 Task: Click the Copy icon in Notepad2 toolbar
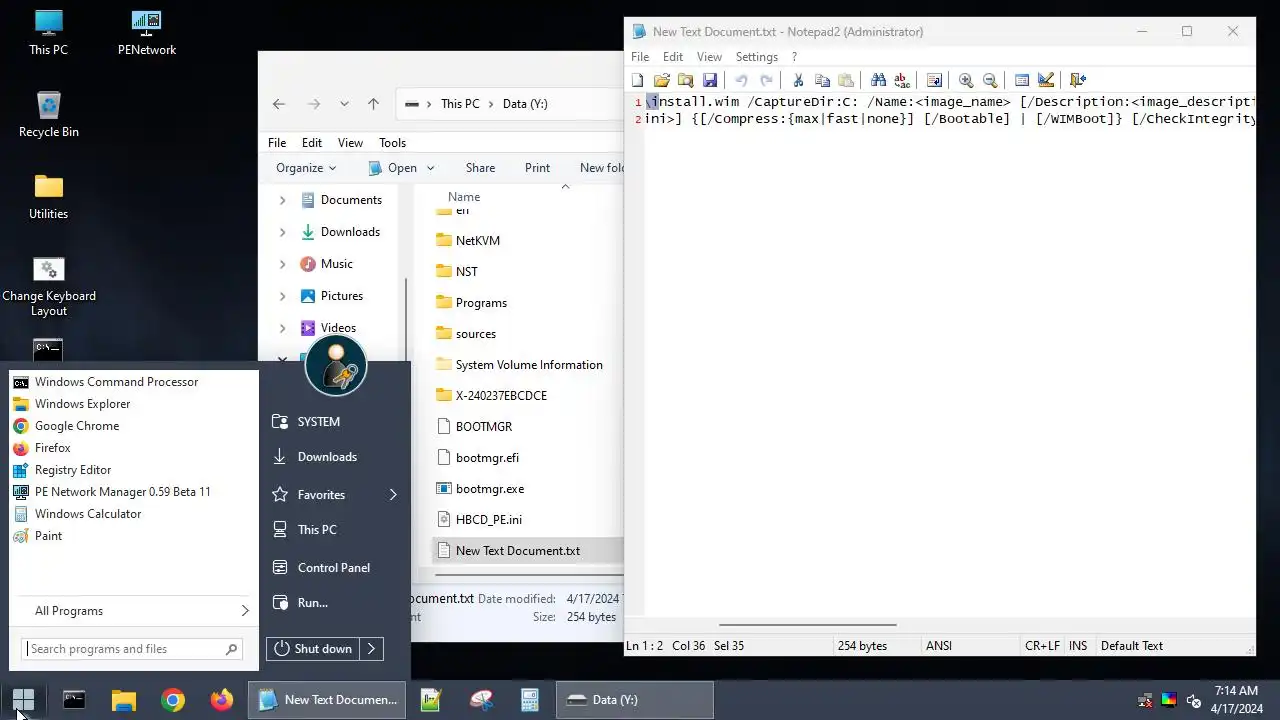[822, 80]
